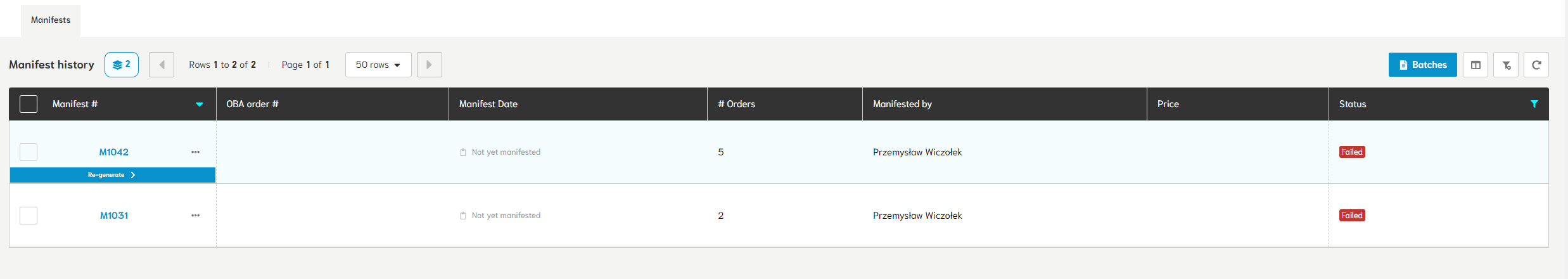Click the Status column filter icon
Viewport: 1568px width, 279px height.
click(1534, 104)
